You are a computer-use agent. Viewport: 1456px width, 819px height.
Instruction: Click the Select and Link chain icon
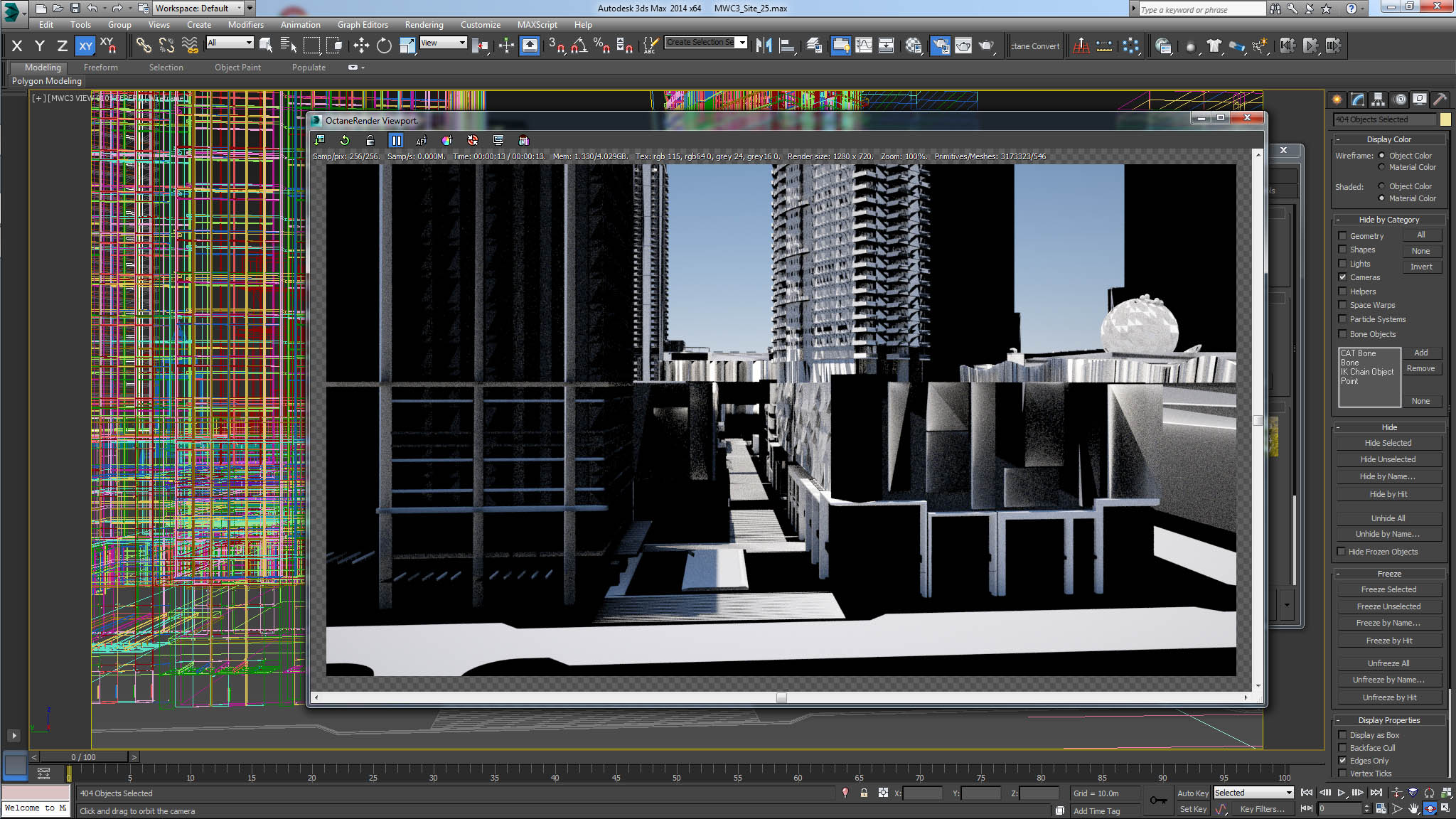[144, 46]
